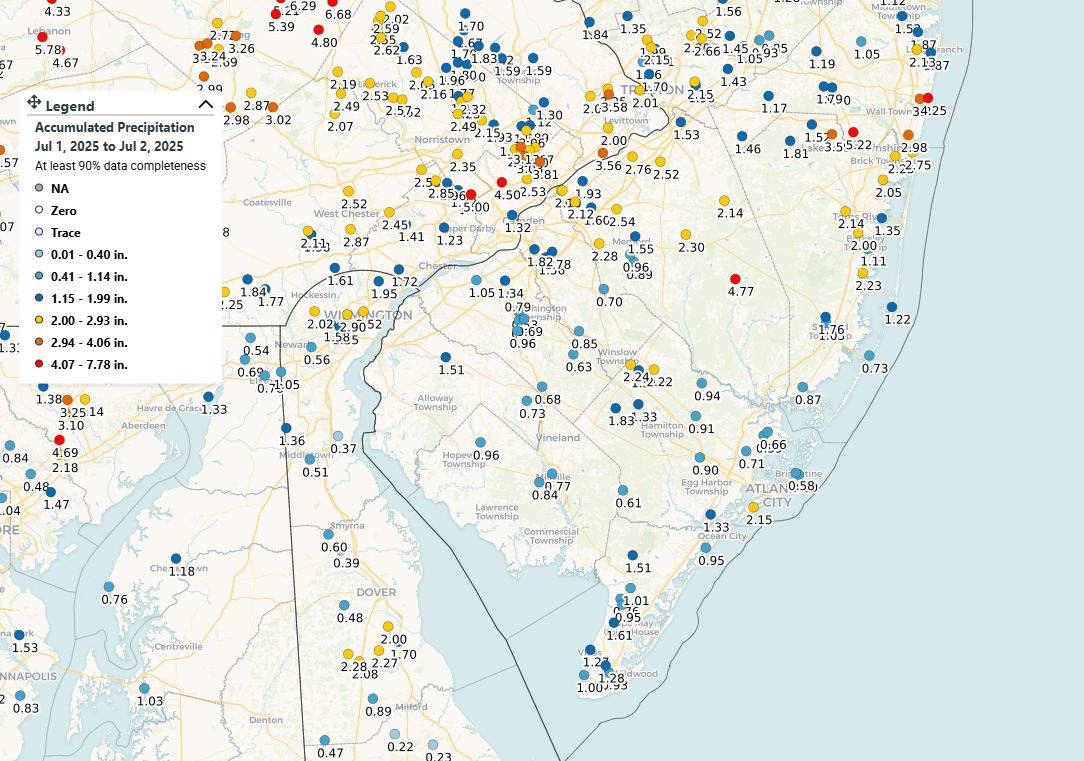Click the 2.14 station marker in central New Jersey
Screen dimensions: 1084x761
click(x=724, y=200)
